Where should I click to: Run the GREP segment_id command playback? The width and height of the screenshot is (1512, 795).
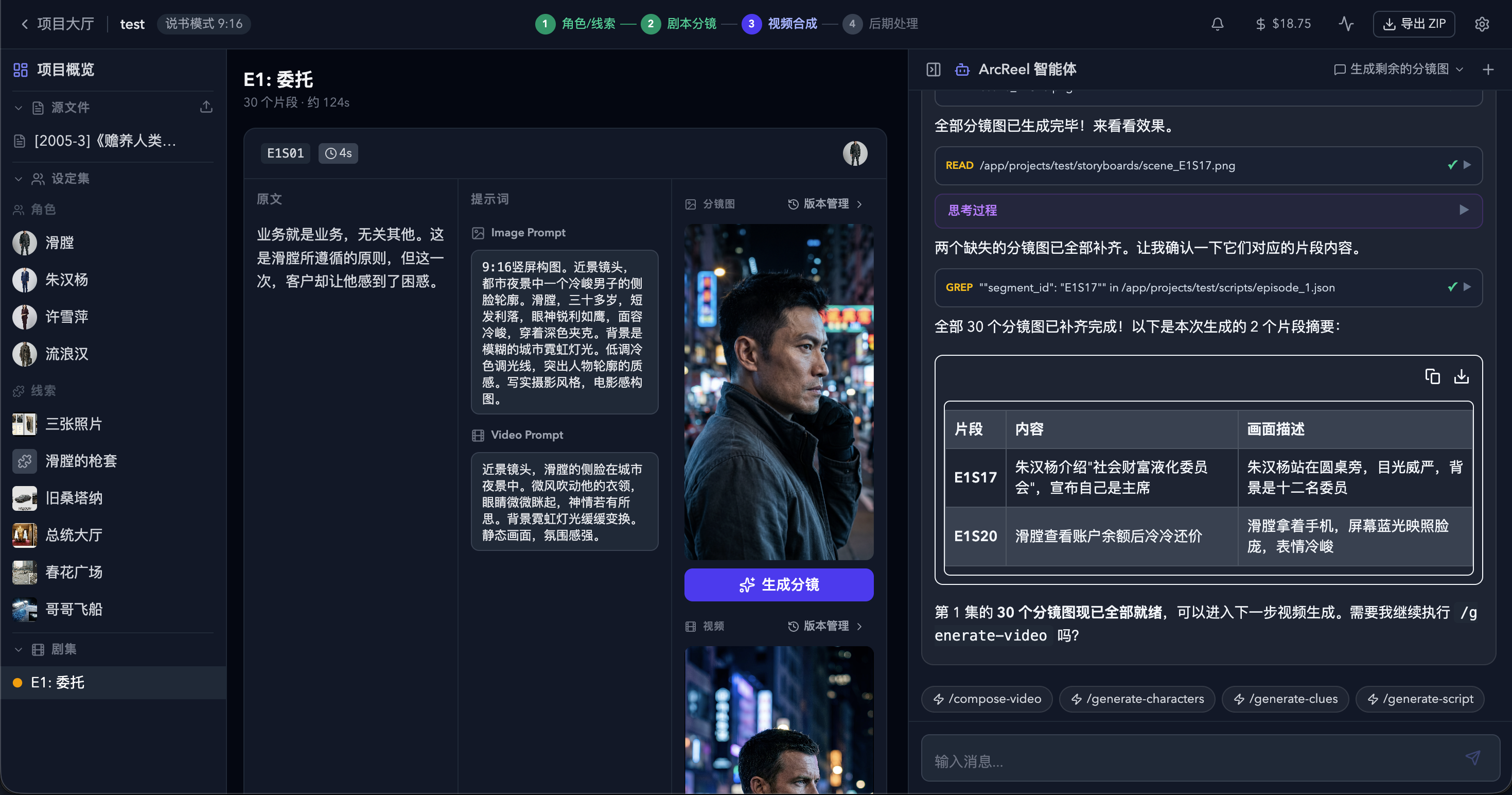(1468, 287)
